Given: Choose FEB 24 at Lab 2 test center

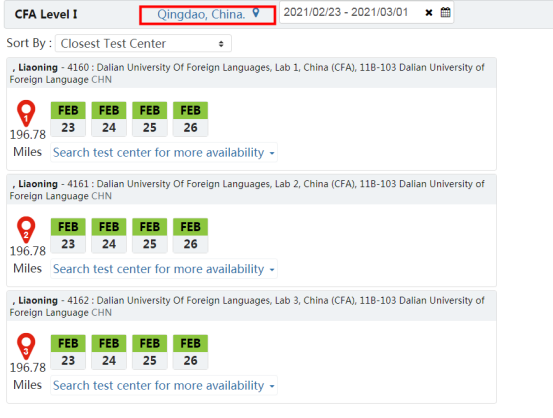Looking at the screenshot, I should point(109,235).
